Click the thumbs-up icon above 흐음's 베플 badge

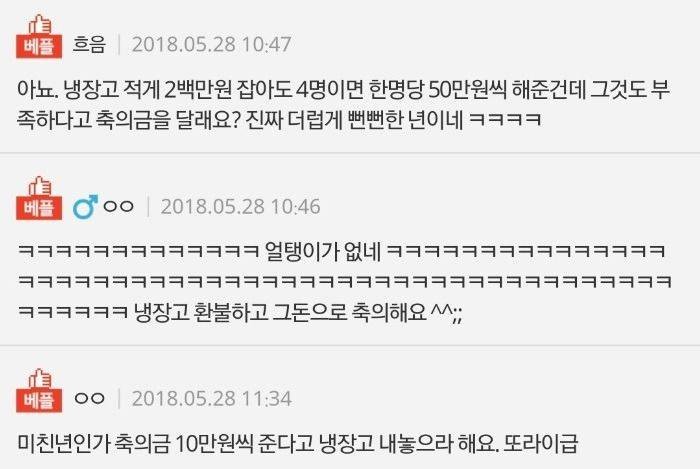pyautogui.click(x=39, y=24)
